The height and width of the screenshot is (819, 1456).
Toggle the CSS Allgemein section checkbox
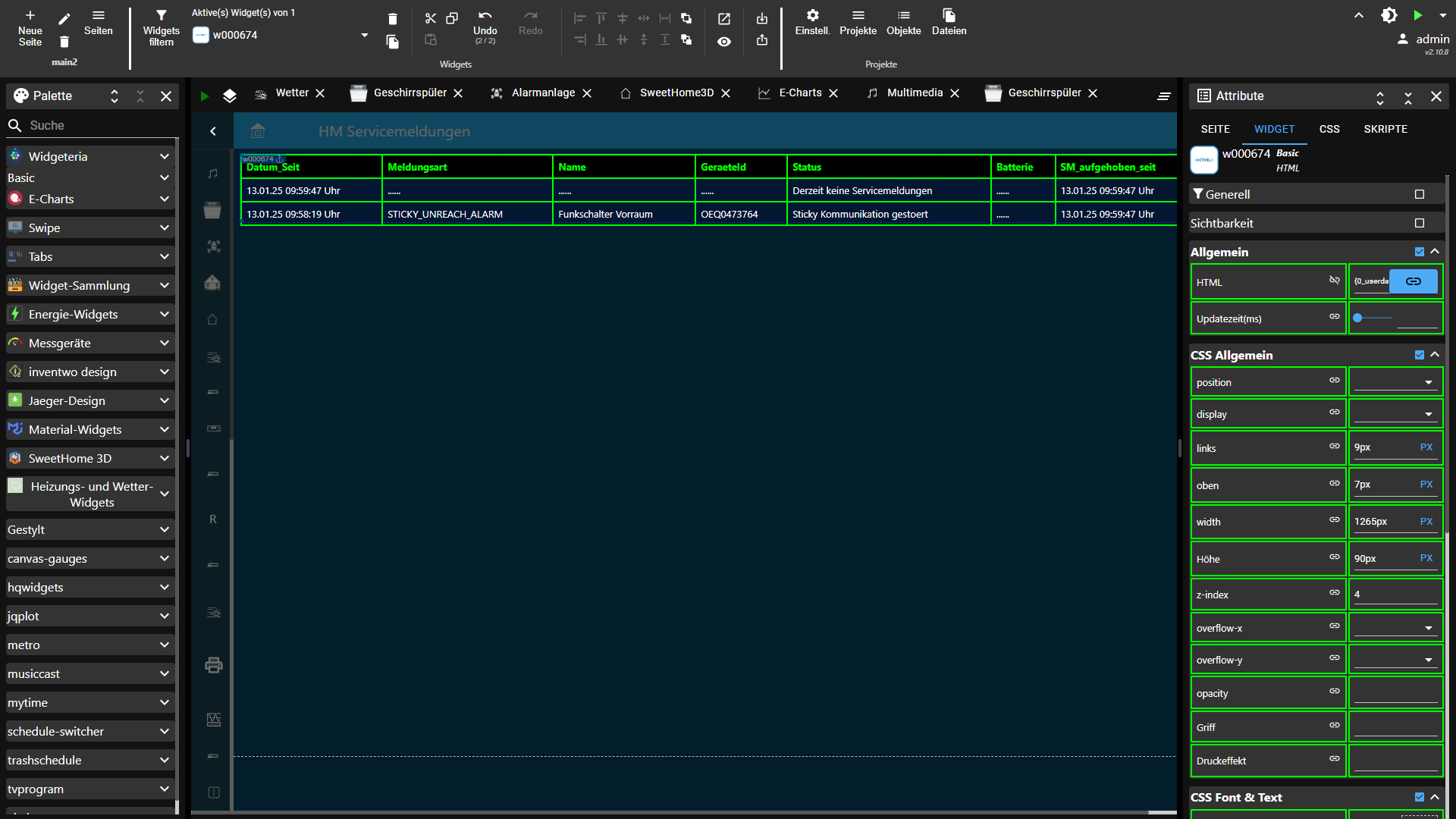(1420, 355)
